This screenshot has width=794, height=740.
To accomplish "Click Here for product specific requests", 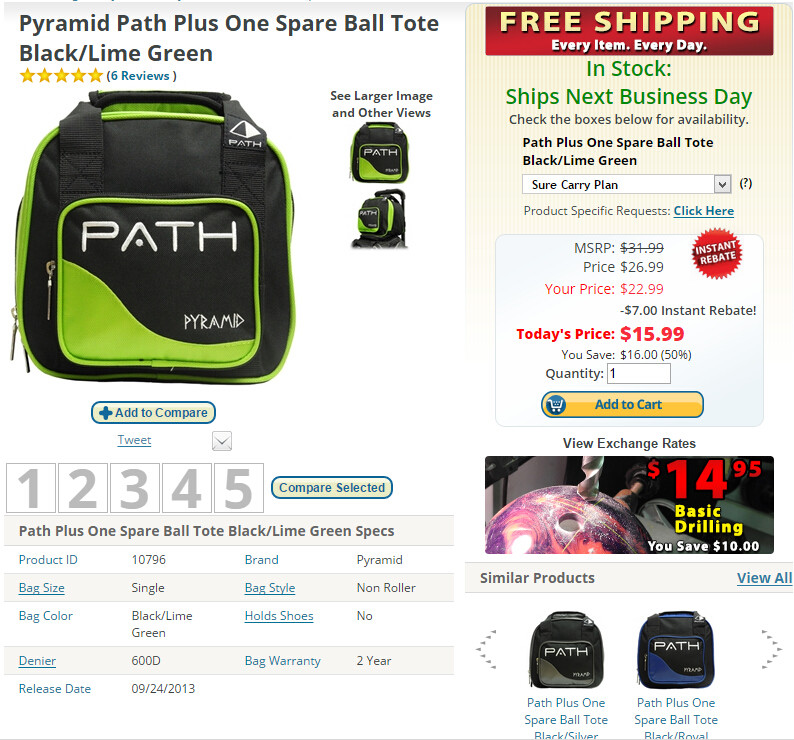I will pyautogui.click(x=703, y=211).
